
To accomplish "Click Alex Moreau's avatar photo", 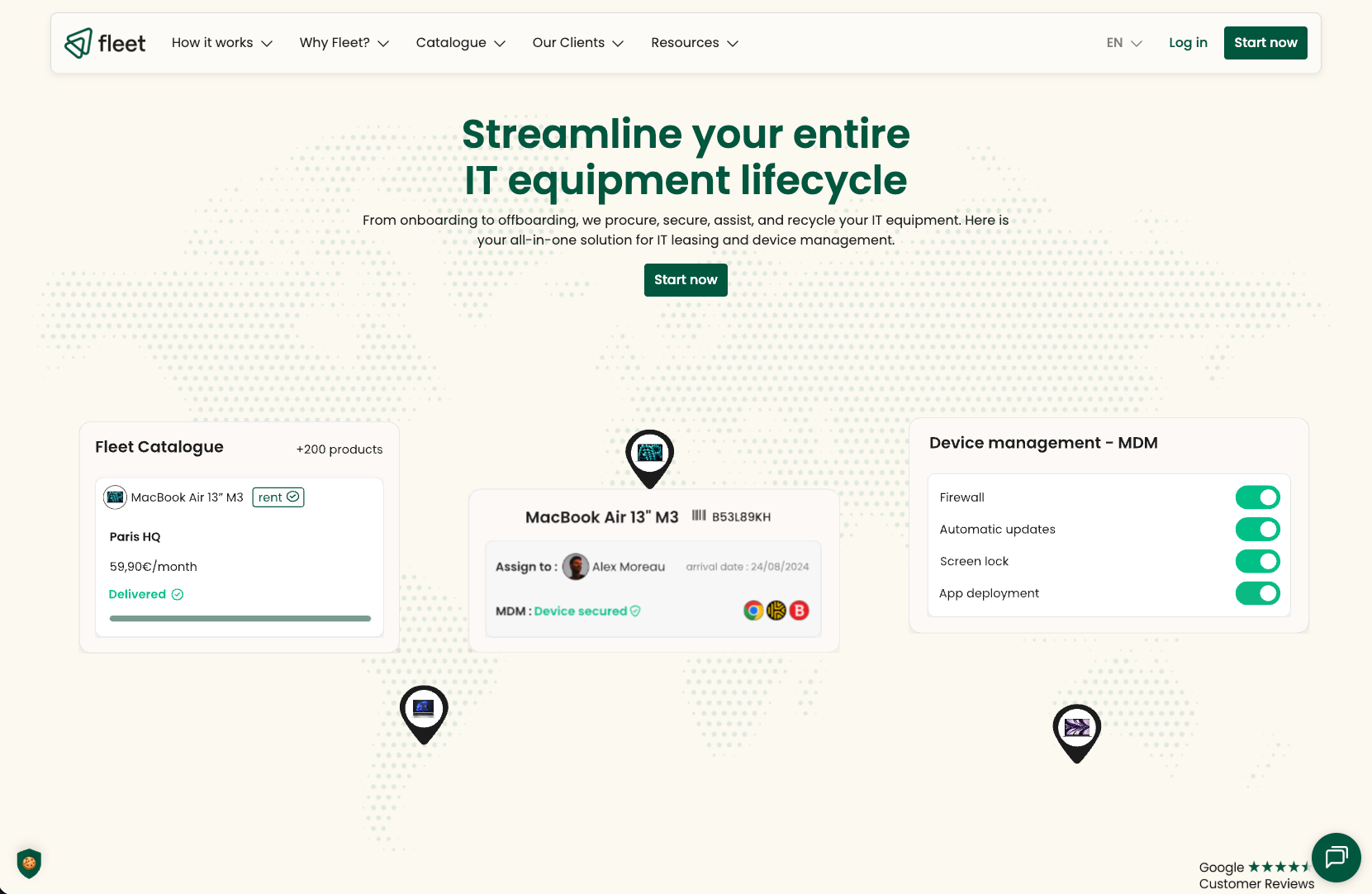I will tap(576, 567).
